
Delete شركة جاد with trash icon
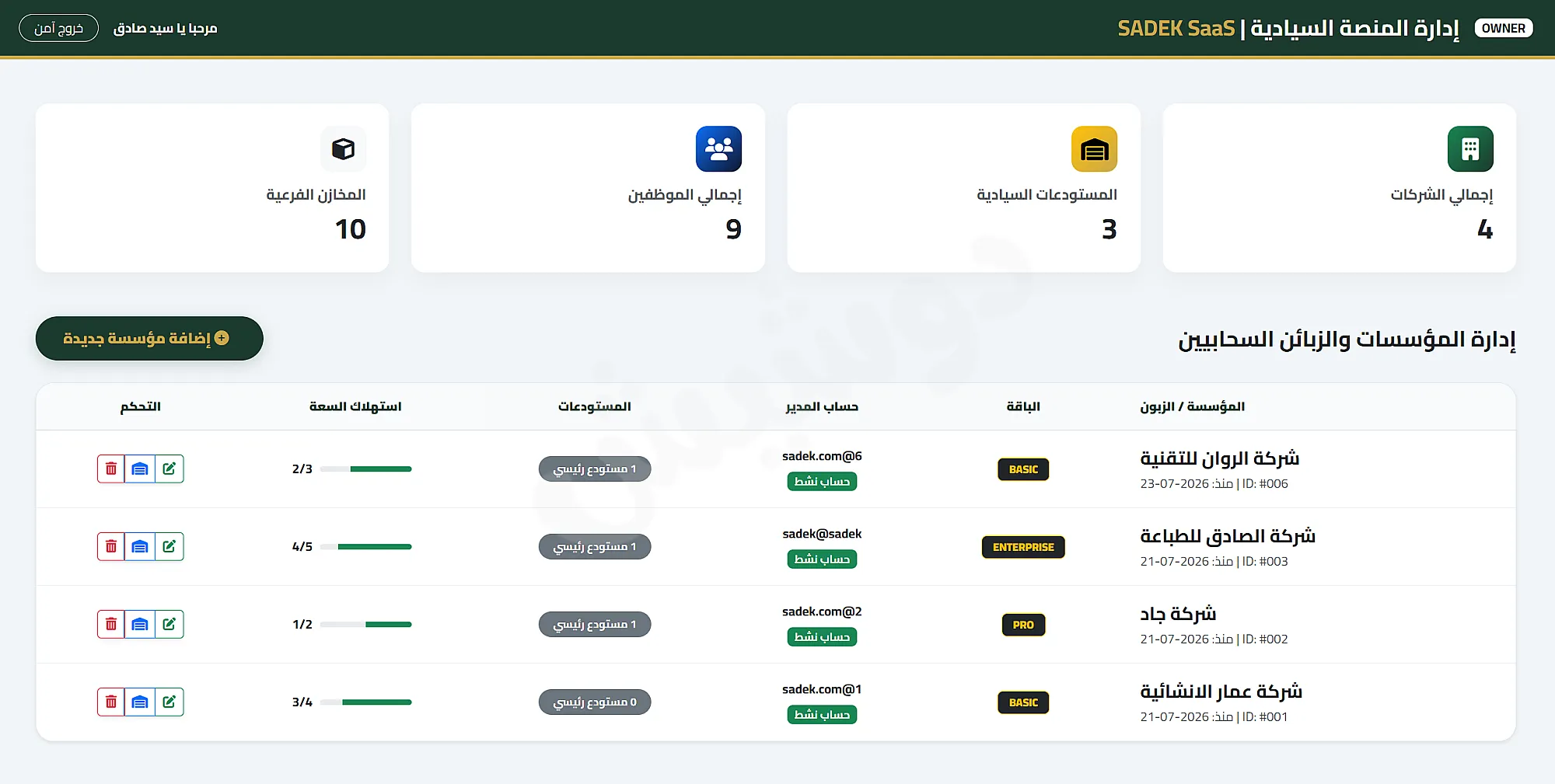tap(111, 624)
